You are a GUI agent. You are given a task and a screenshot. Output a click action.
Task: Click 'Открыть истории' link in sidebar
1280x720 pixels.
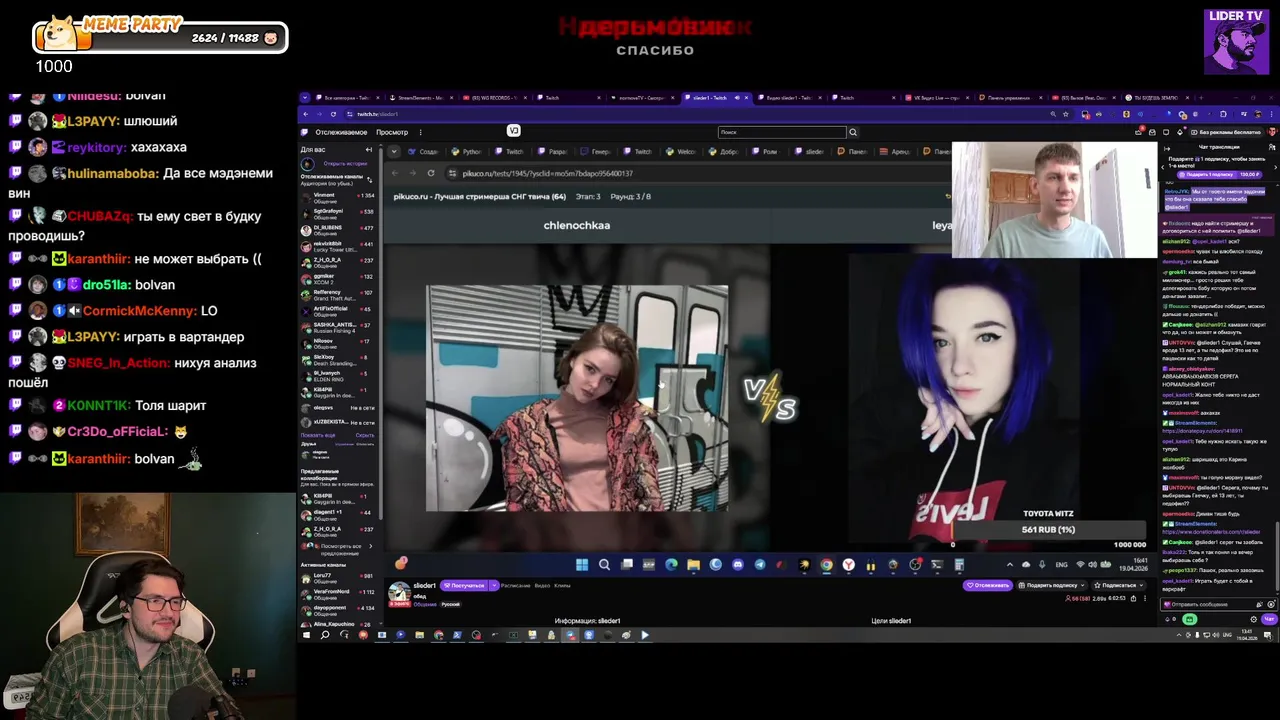345,164
